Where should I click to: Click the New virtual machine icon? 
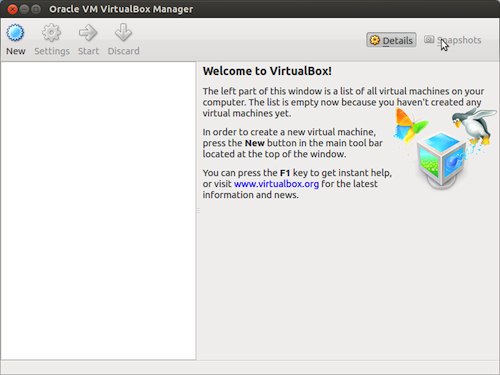(15, 33)
